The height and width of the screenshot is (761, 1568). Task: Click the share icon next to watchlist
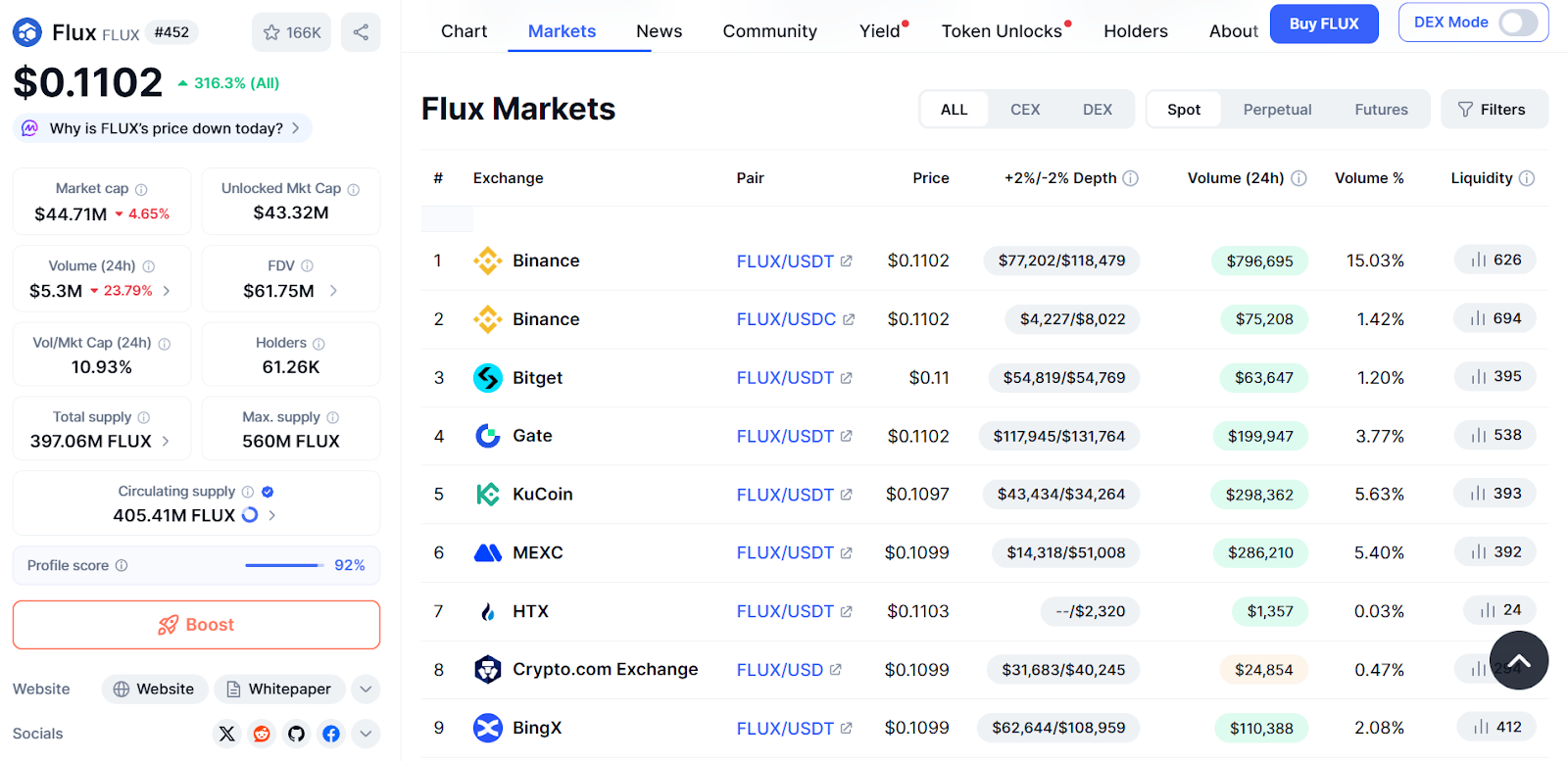point(361,32)
